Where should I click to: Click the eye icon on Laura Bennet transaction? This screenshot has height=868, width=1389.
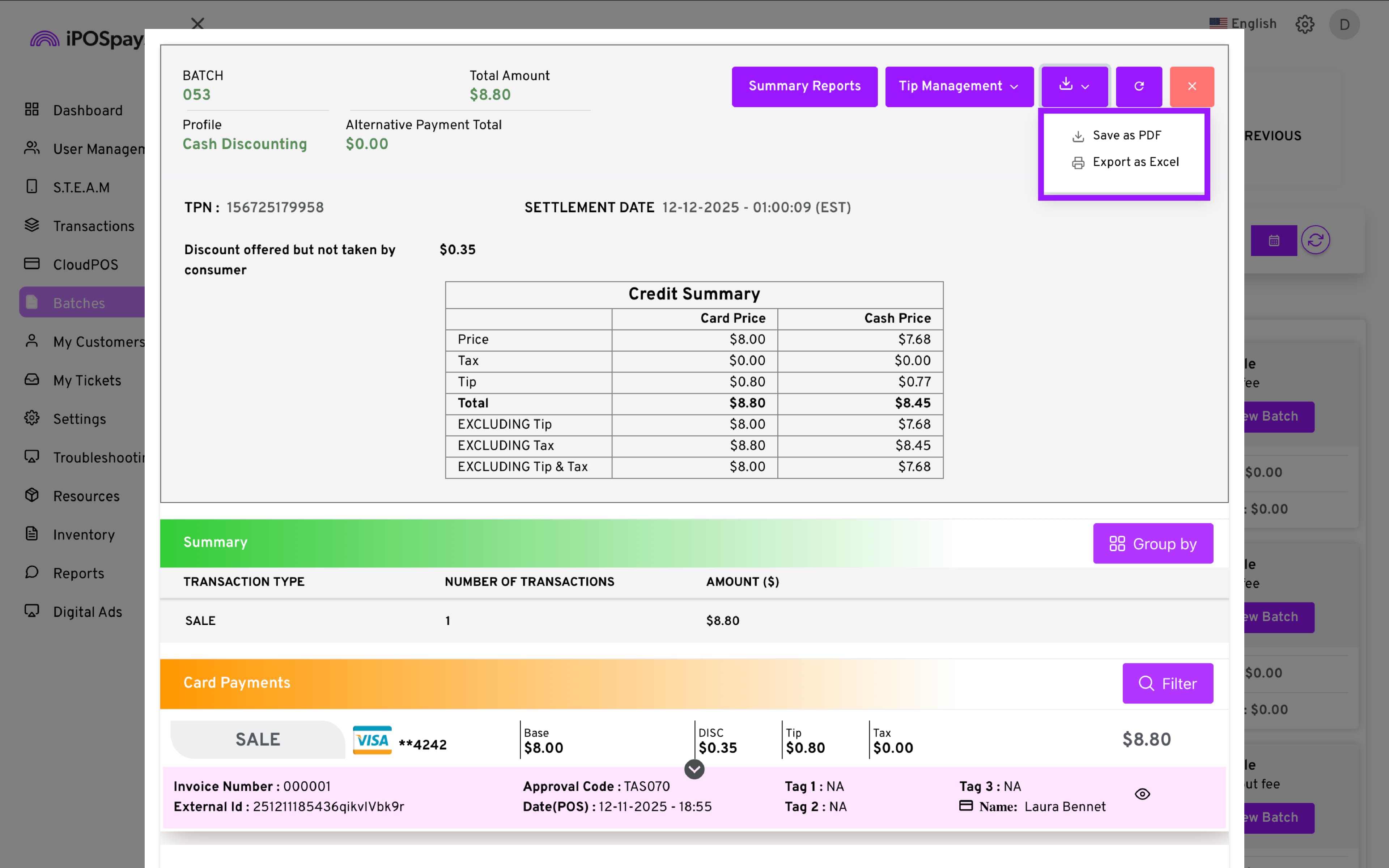tap(1142, 794)
